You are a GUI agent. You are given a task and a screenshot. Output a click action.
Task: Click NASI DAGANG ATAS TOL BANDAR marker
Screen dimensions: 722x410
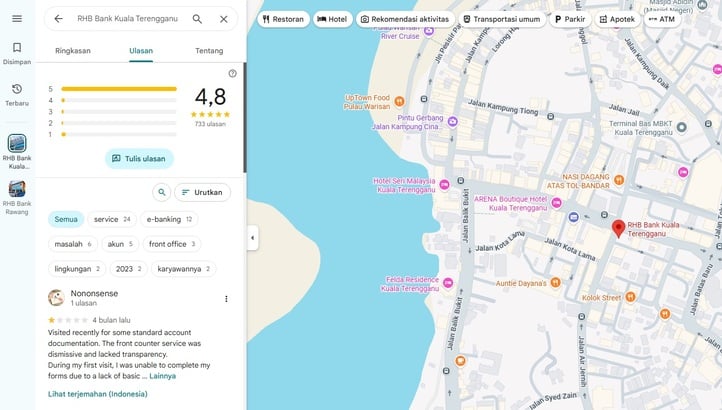[619, 180]
